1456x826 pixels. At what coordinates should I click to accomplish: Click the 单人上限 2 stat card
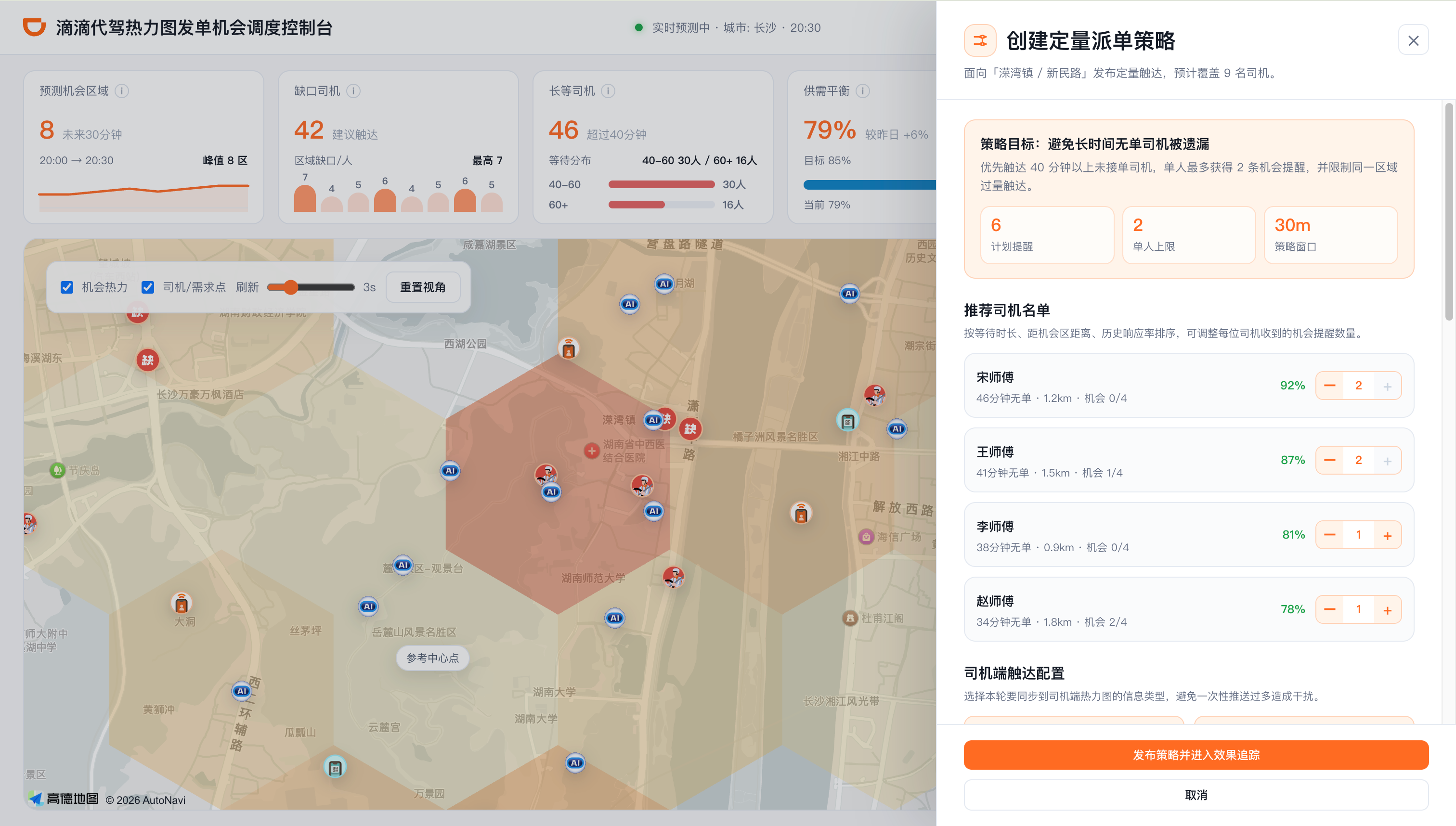point(1189,235)
